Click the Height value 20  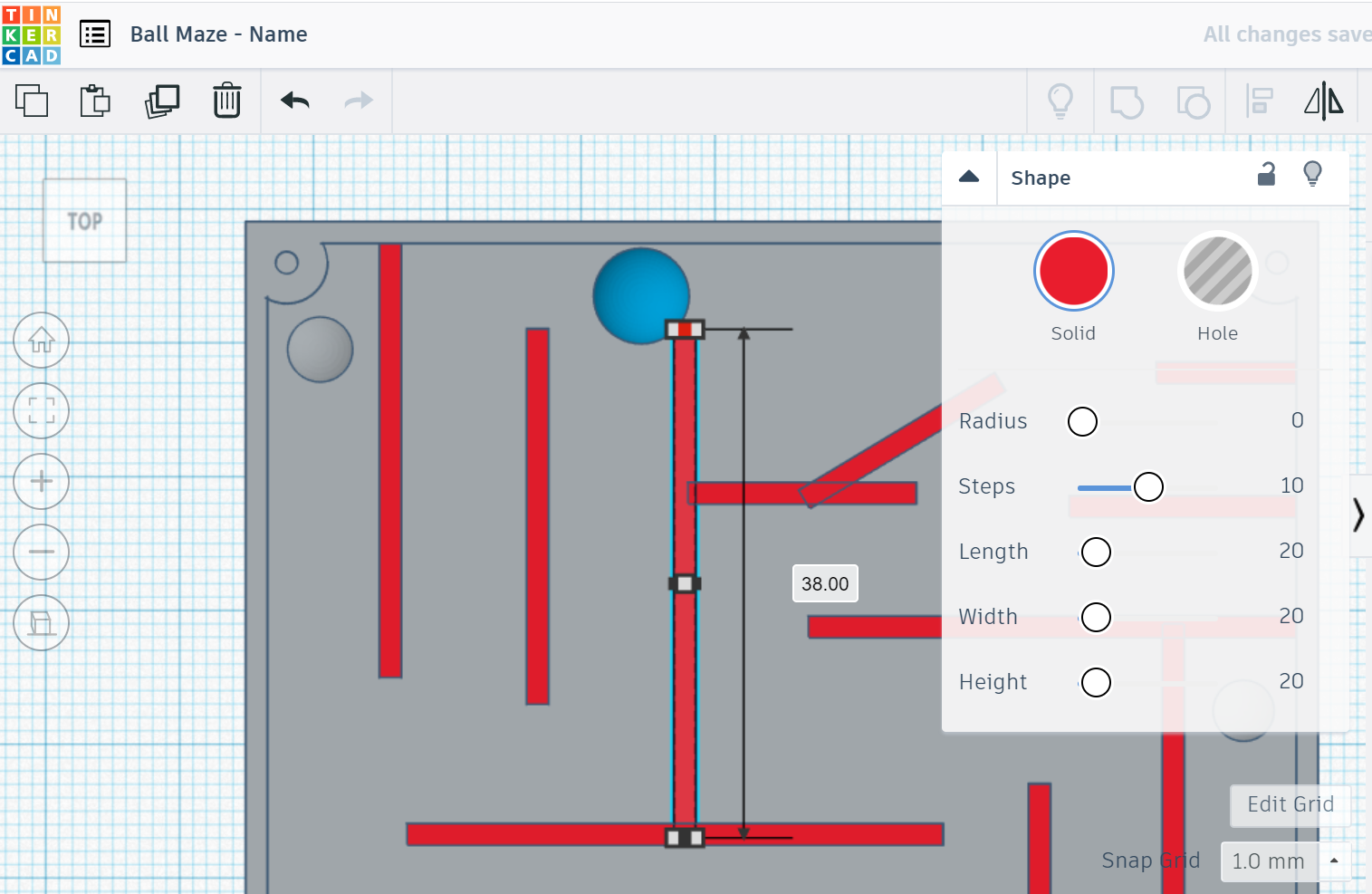coord(1291,681)
